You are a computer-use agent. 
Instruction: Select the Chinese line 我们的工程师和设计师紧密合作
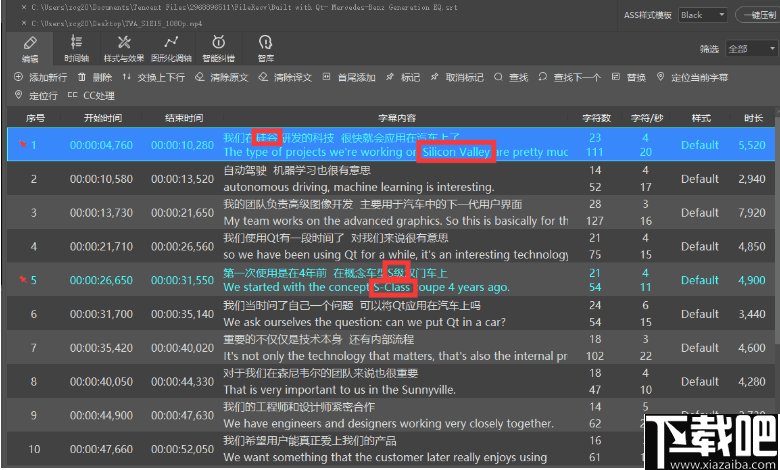coord(299,407)
